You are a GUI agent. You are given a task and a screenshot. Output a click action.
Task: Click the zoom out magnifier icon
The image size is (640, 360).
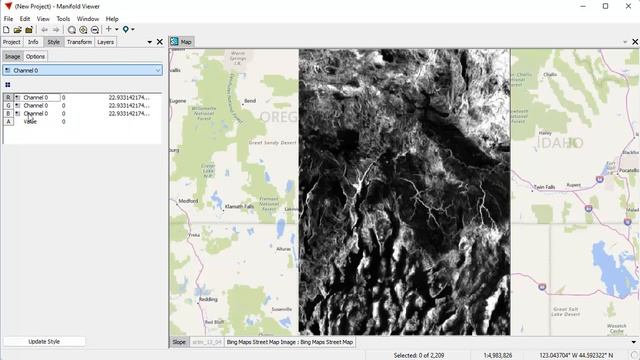pyautogui.click(x=95, y=30)
